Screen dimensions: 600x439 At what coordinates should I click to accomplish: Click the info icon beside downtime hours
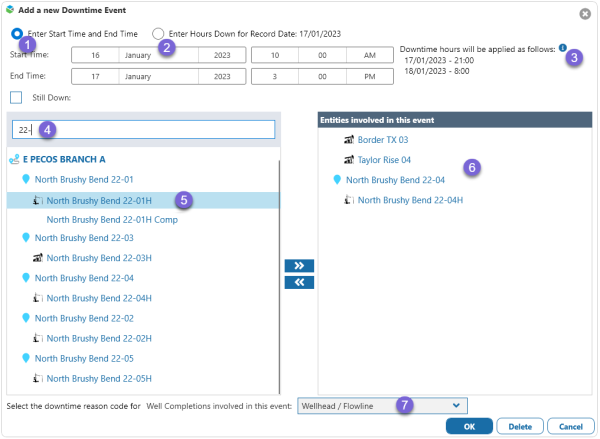562,47
